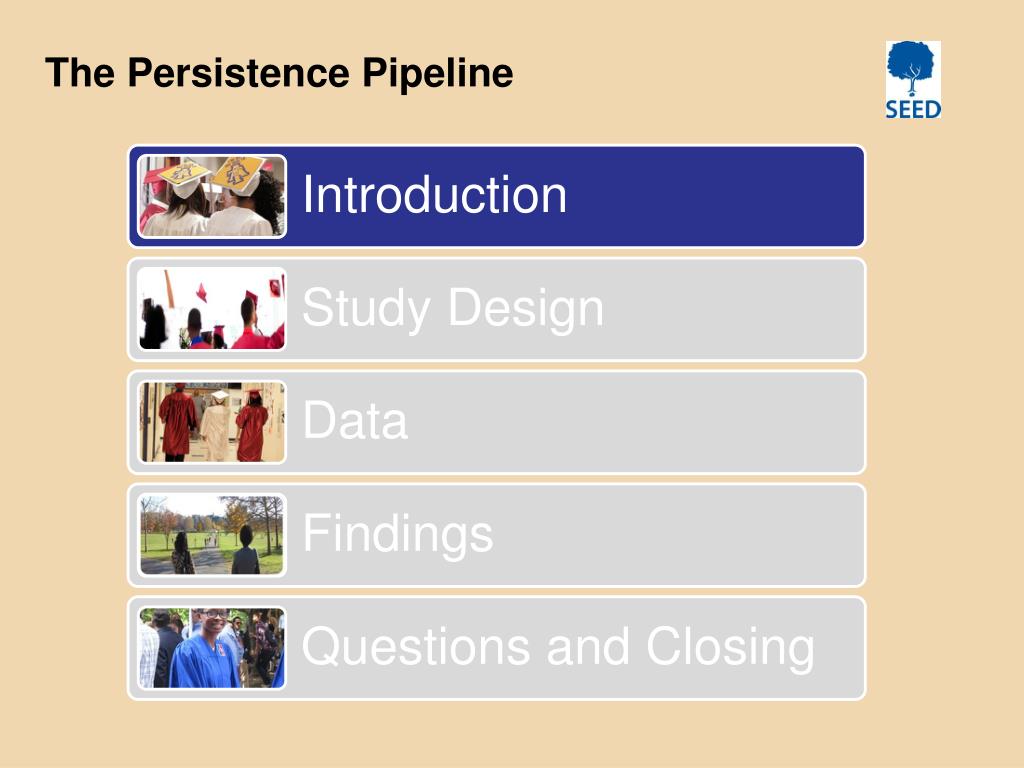Screen dimensions: 1024x768
Task: Click the Findings text label
Action: 398,535
